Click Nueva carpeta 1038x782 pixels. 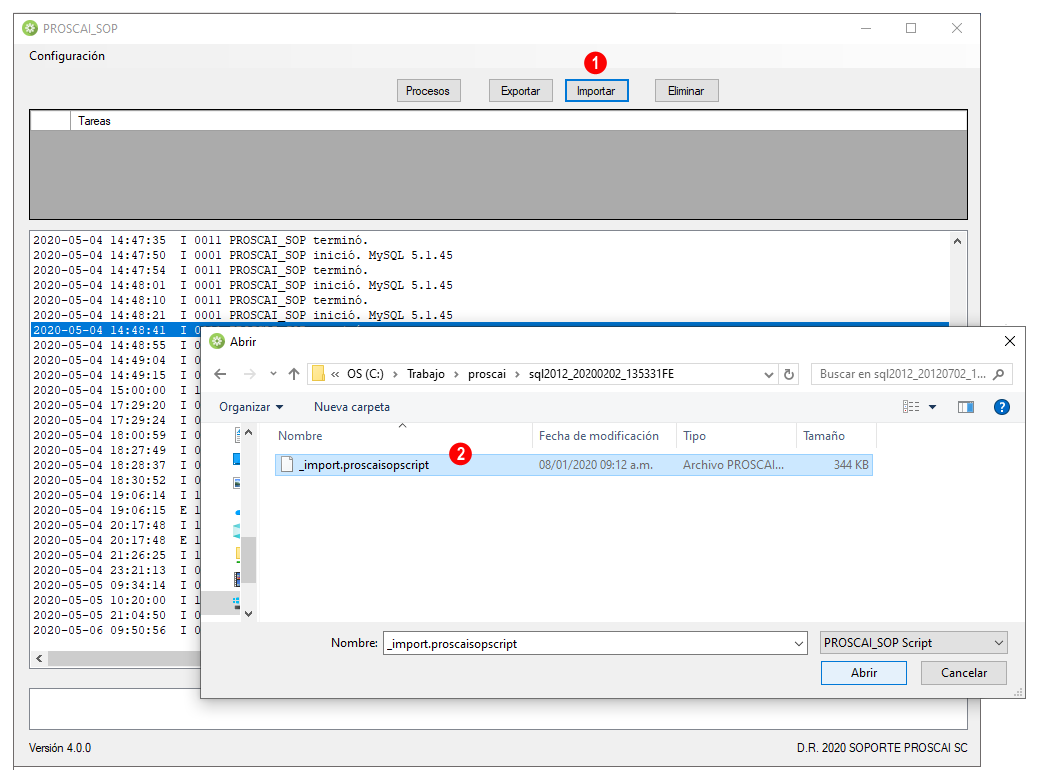coord(352,407)
